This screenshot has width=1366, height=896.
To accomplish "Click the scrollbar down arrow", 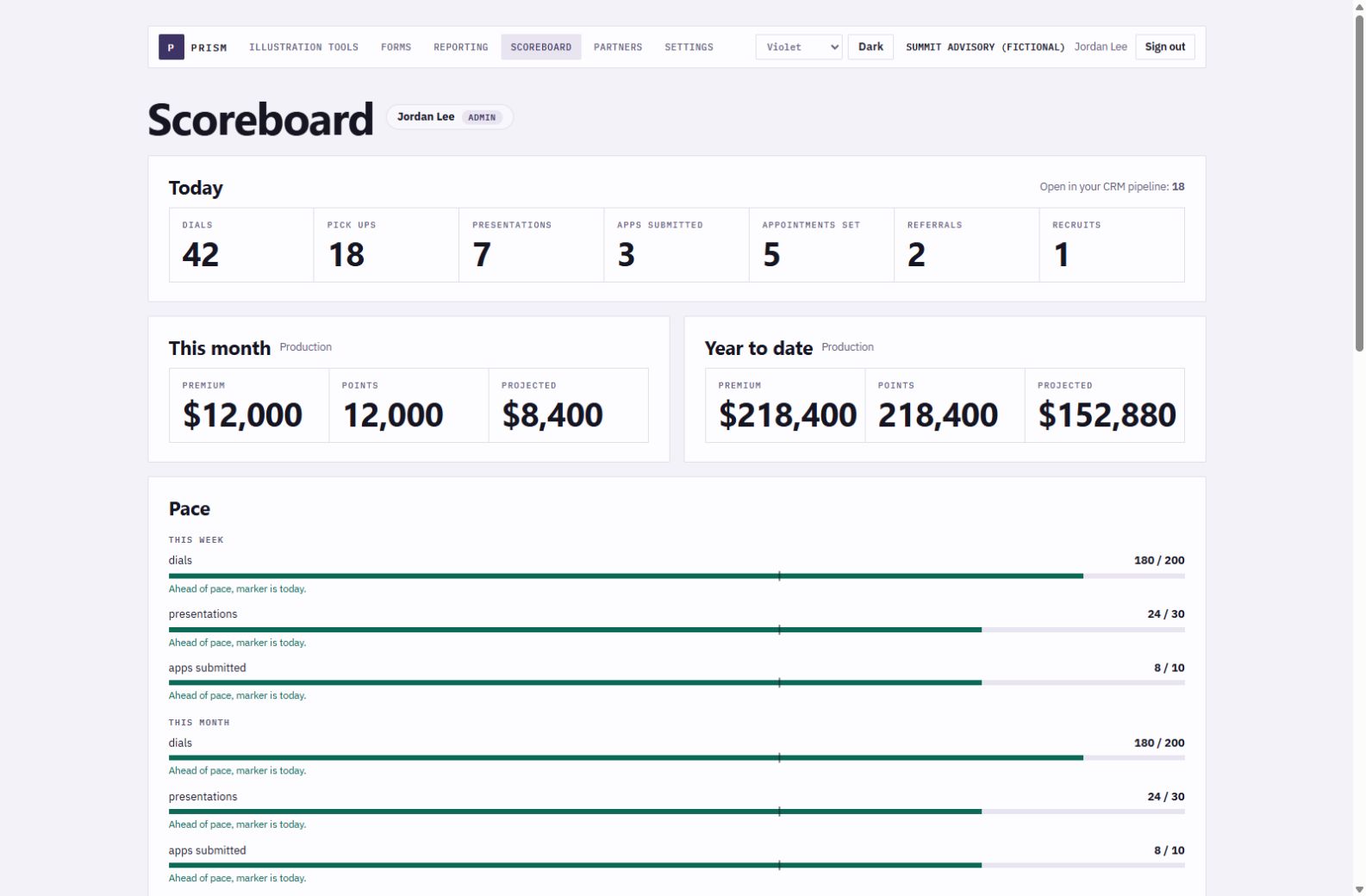I will pyautogui.click(x=1359, y=889).
